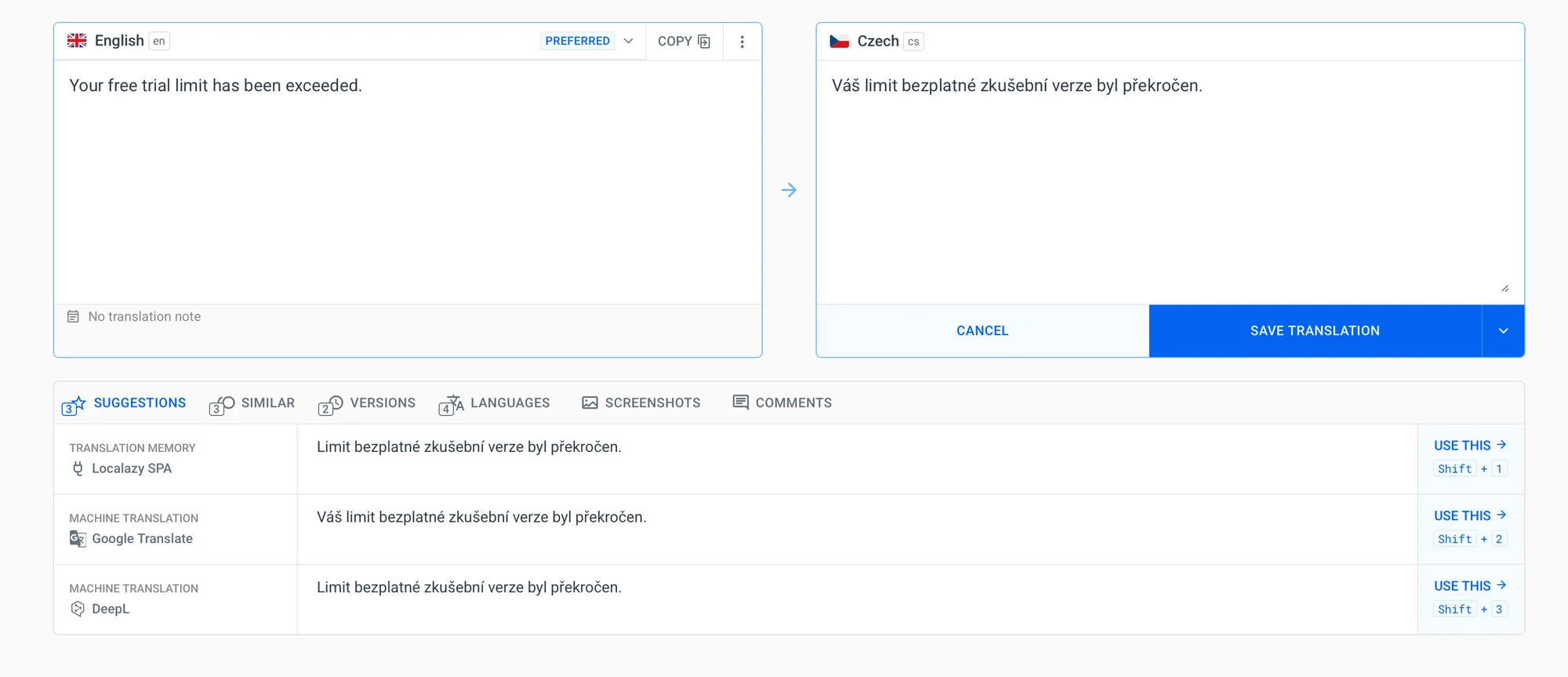Open the Versions tab

pyautogui.click(x=367, y=403)
